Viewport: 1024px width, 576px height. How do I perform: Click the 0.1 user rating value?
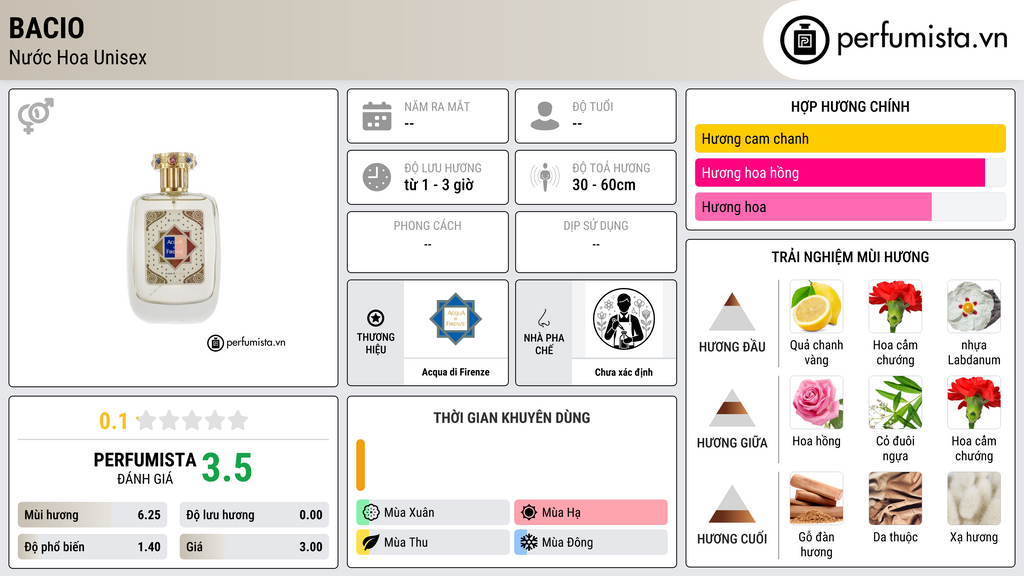(114, 421)
